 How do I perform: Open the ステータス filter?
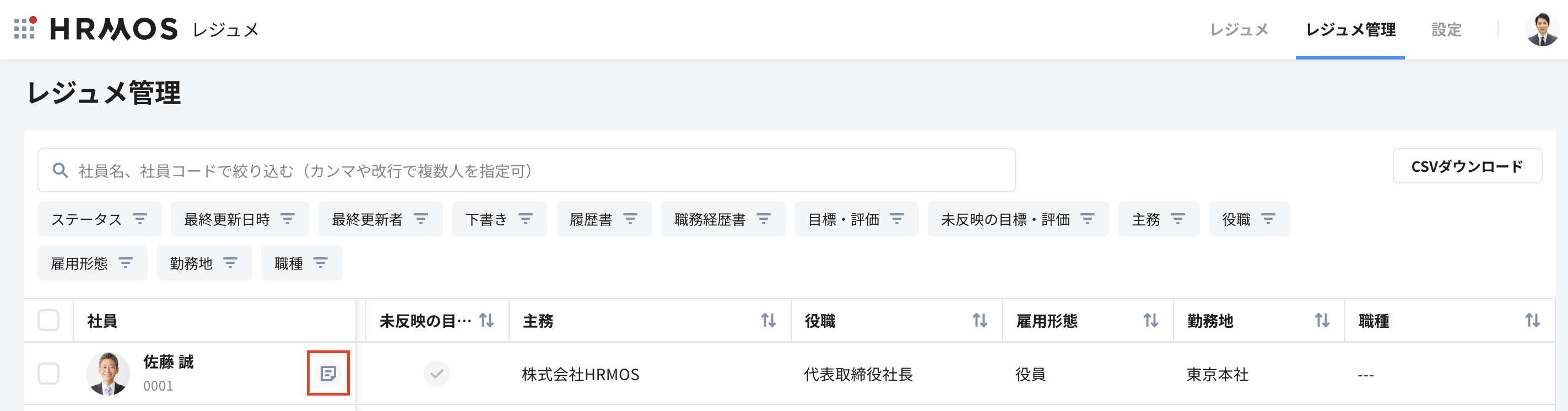click(x=99, y=219)
